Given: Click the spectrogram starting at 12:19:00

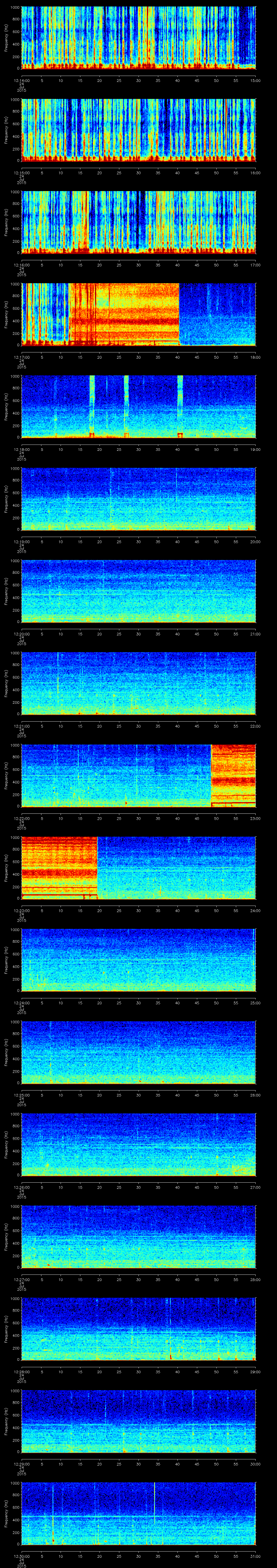Looking at the screenshot, I should [139, 499].
